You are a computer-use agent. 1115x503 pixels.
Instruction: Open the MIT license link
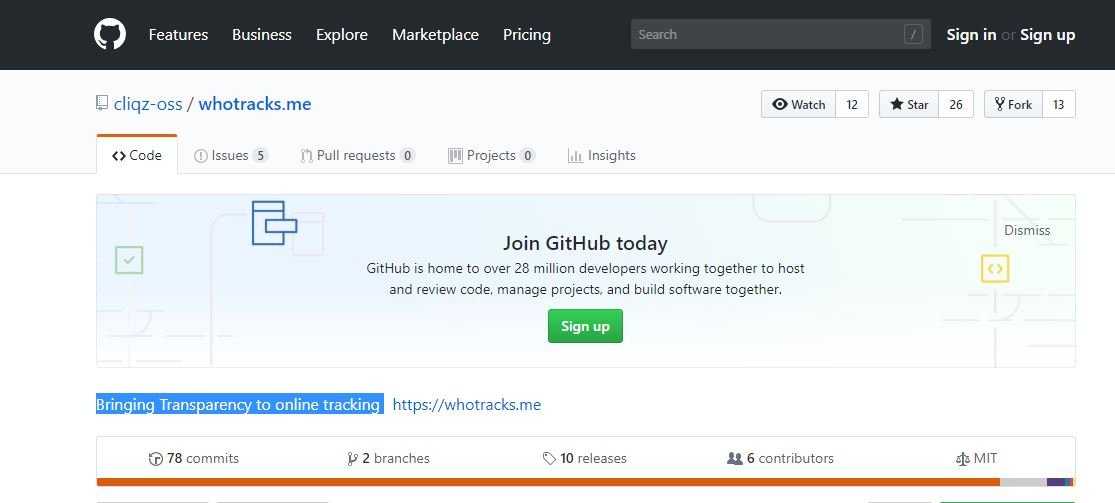pyautogui.click(x=976, y=458)
